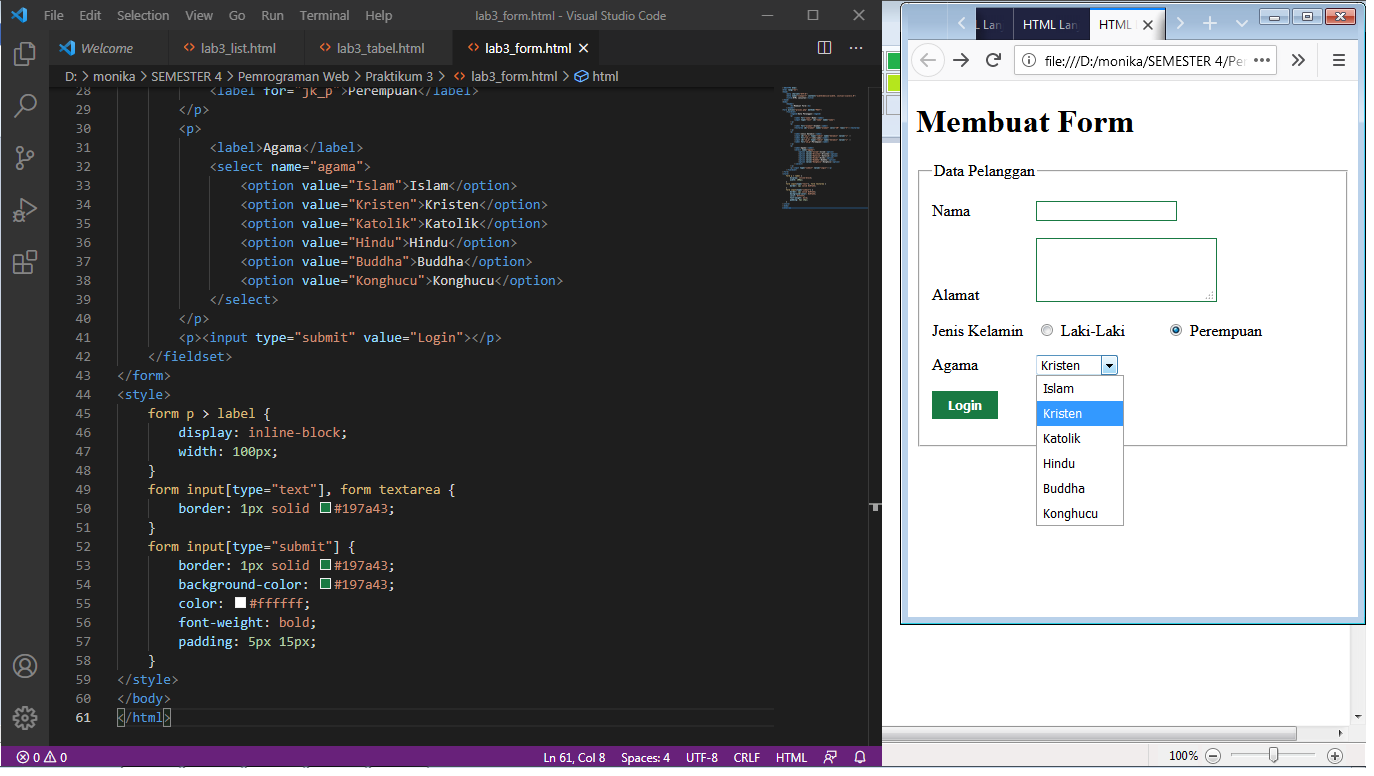
Task: Zoom out with minus button
Action: (x=1213, y=756)
